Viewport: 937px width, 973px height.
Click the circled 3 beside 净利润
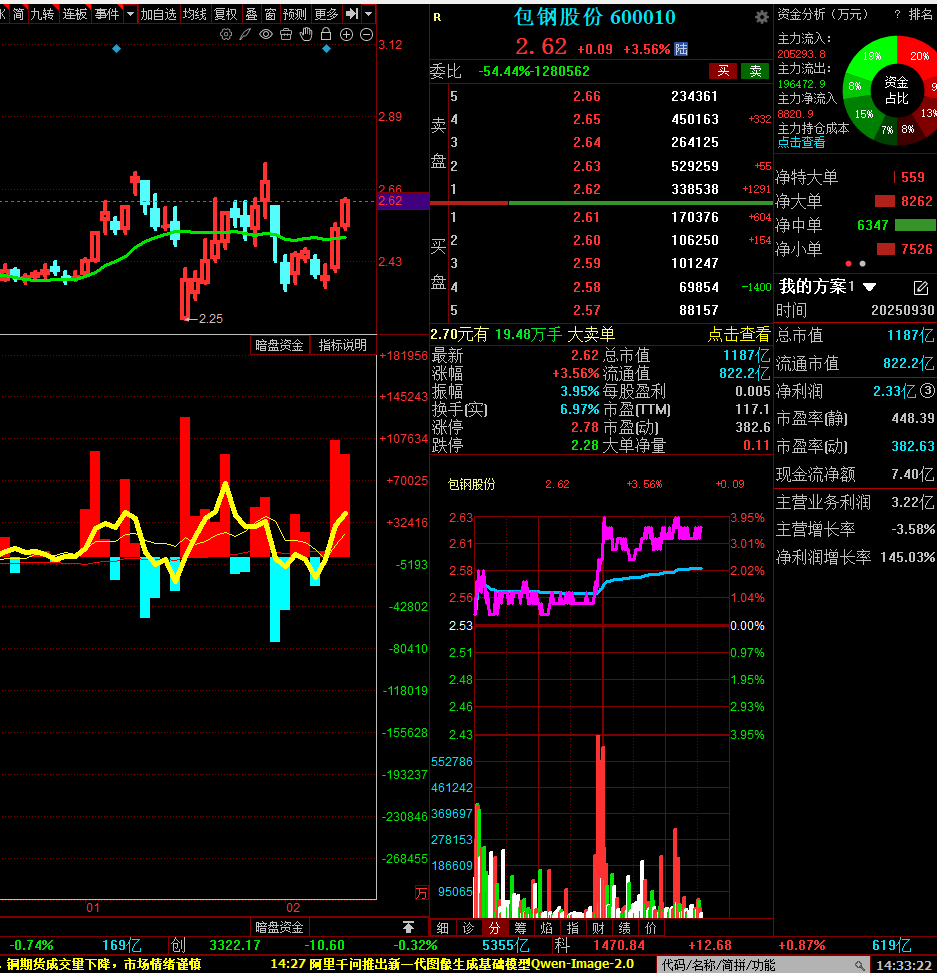tap(927, 390)
